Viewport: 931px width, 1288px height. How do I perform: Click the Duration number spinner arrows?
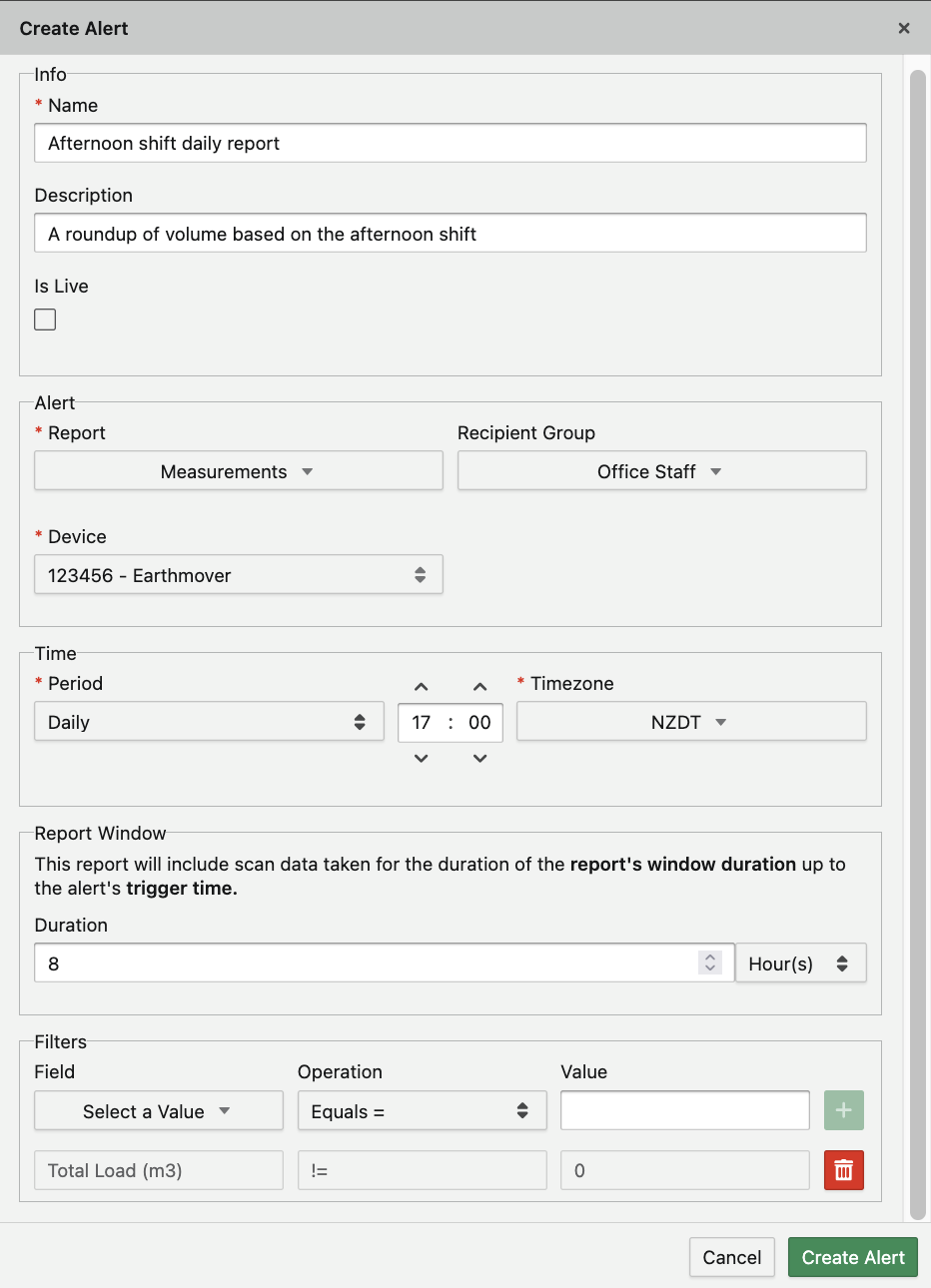coord(710,963)
